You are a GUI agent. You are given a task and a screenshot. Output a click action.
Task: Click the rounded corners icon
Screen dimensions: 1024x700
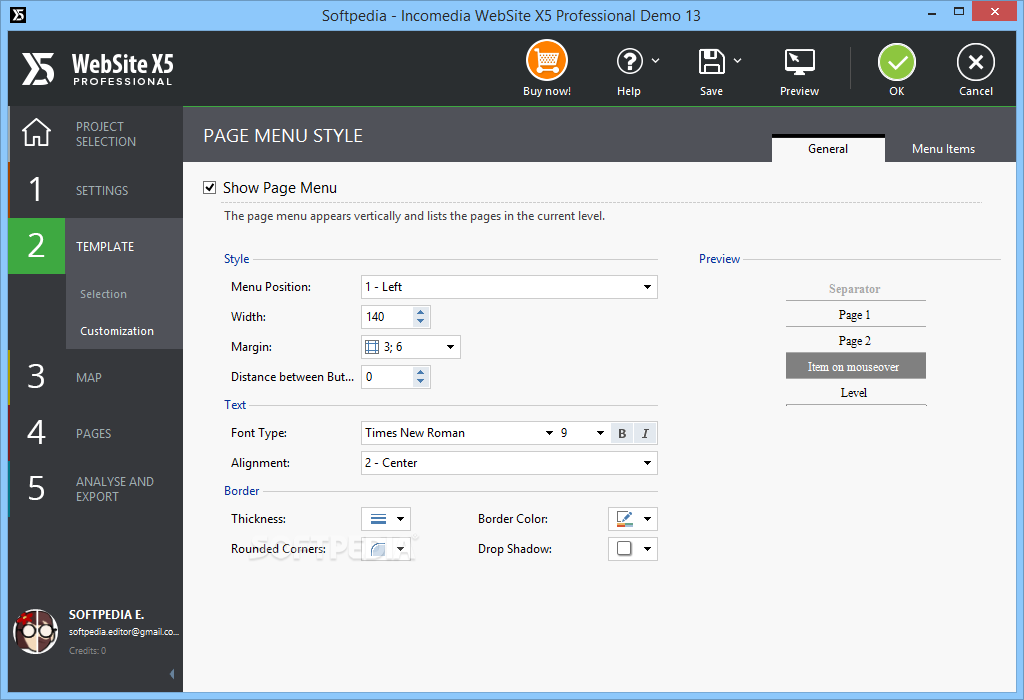click(378, 549)
